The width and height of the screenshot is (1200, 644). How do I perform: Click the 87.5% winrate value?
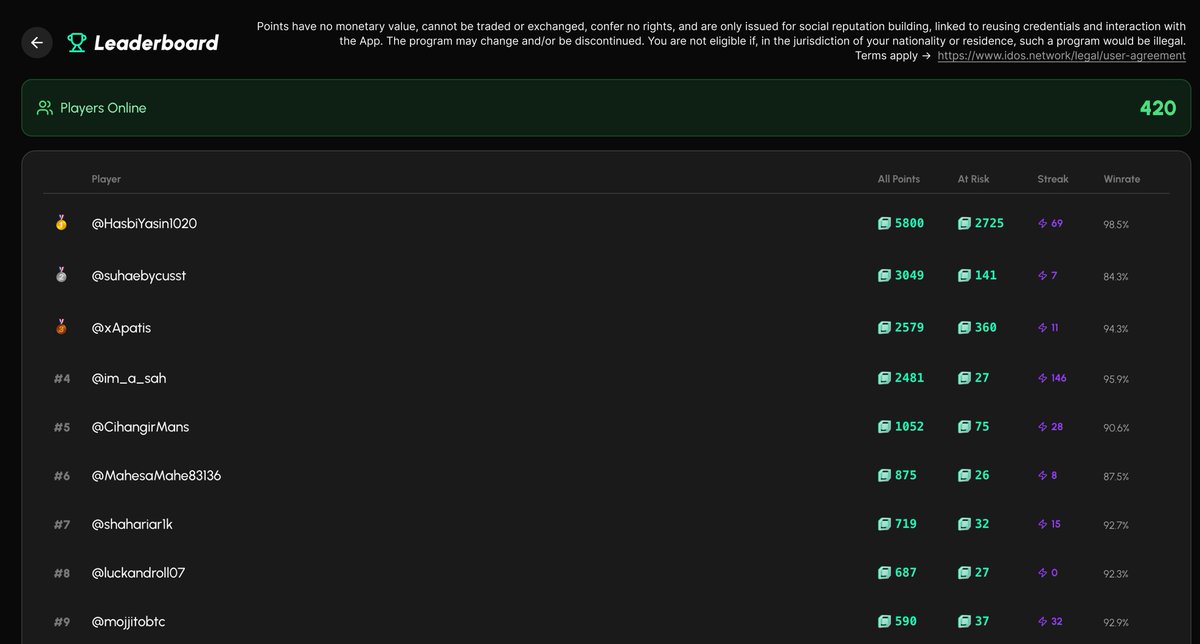[x=1116, y=476]
